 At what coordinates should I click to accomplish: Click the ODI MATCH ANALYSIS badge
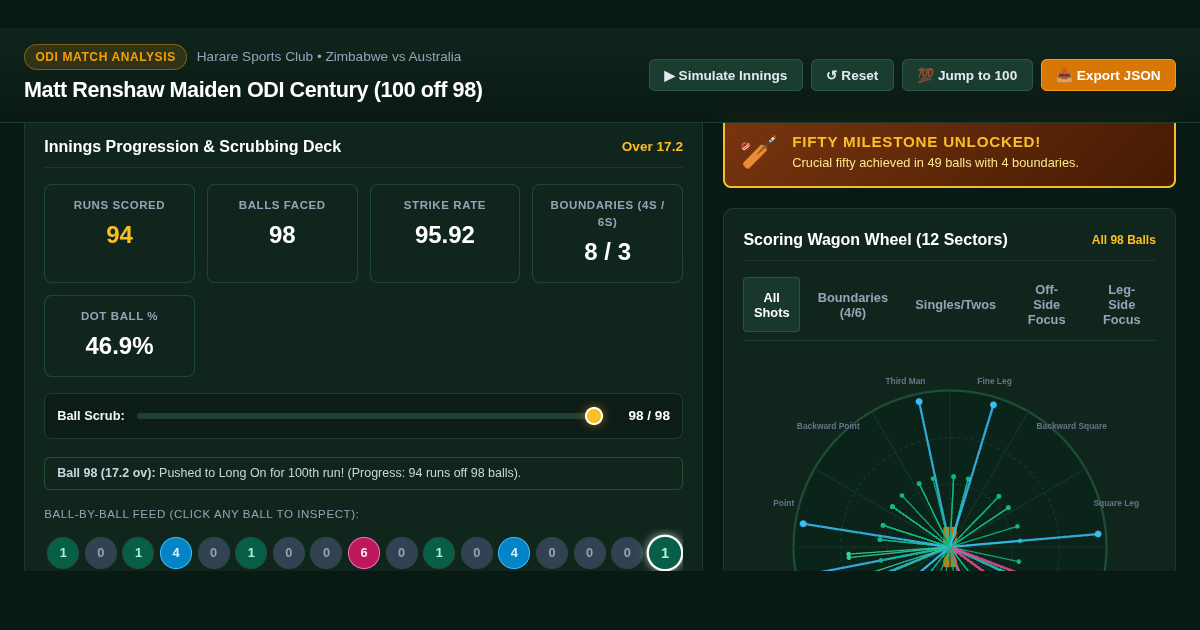coord(105,57)
